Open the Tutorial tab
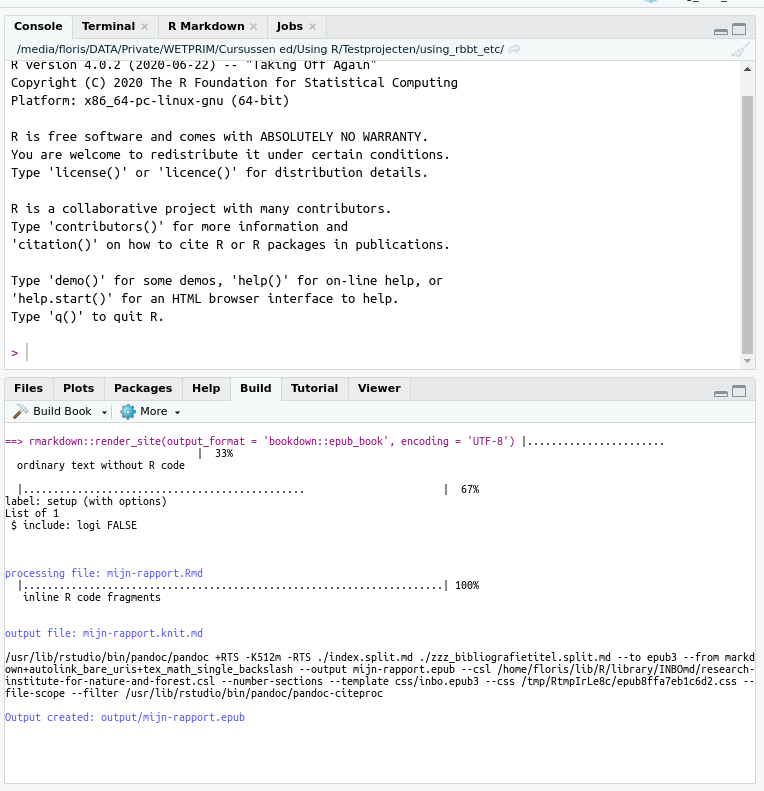Image resolution: width=764 pixels, height=791 pixels. point(314,388)
